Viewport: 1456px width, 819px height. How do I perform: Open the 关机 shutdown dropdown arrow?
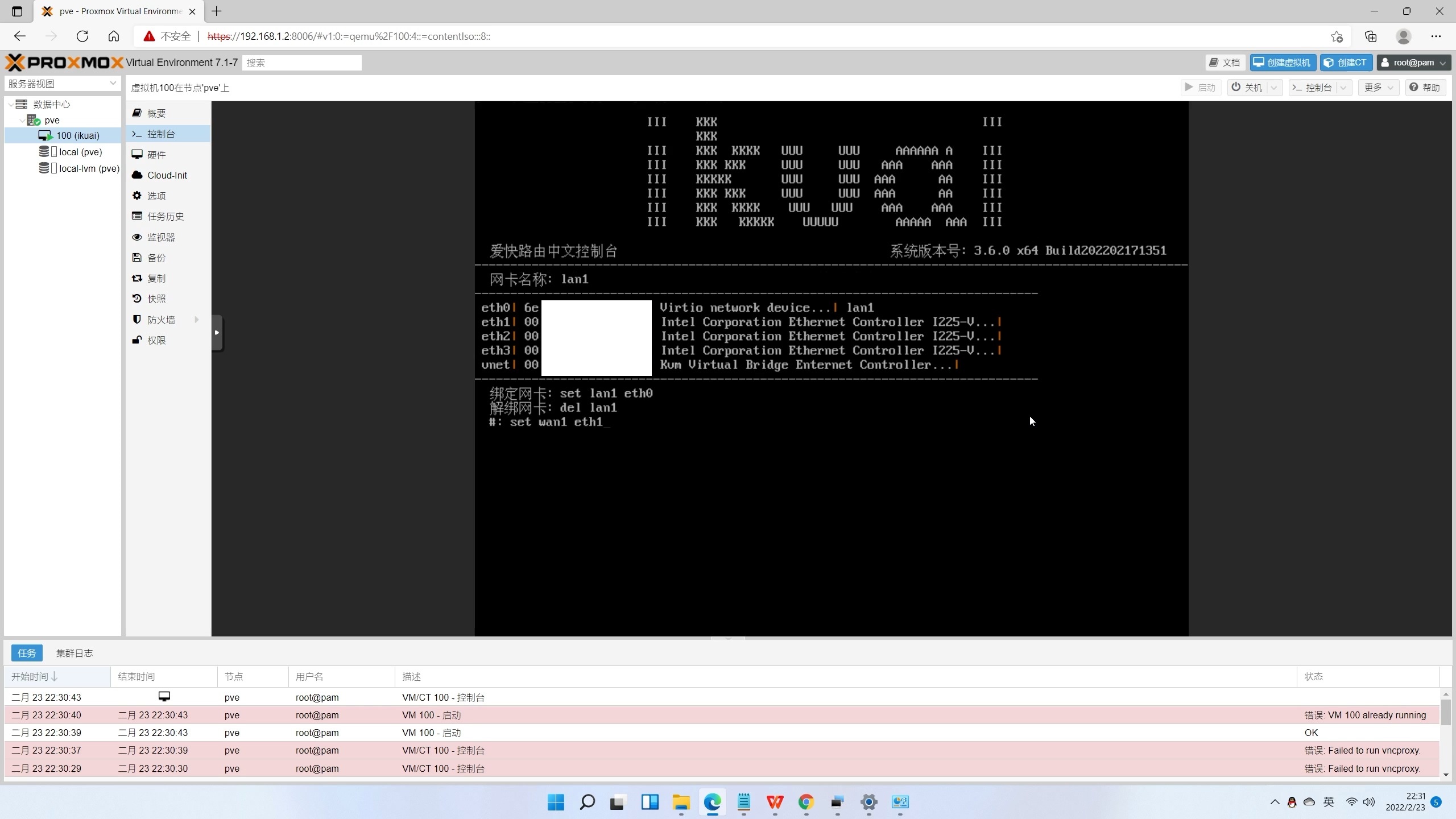(x=1274, y=88)
